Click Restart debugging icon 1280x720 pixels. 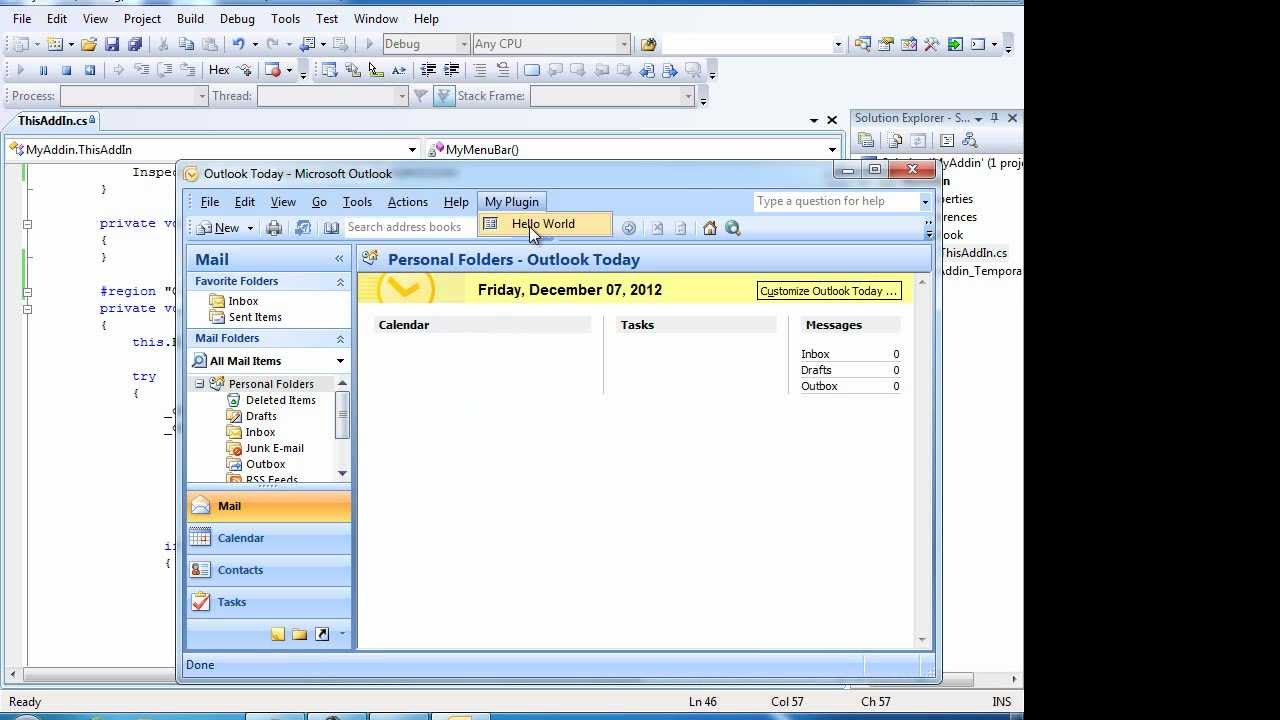[90, 70]
